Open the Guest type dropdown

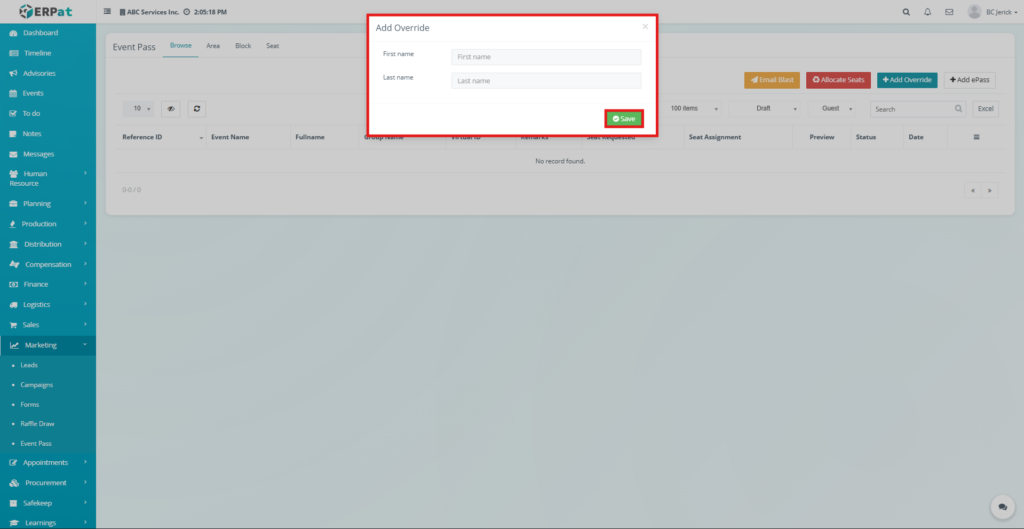pyautogui.click(x=835, y=108)
